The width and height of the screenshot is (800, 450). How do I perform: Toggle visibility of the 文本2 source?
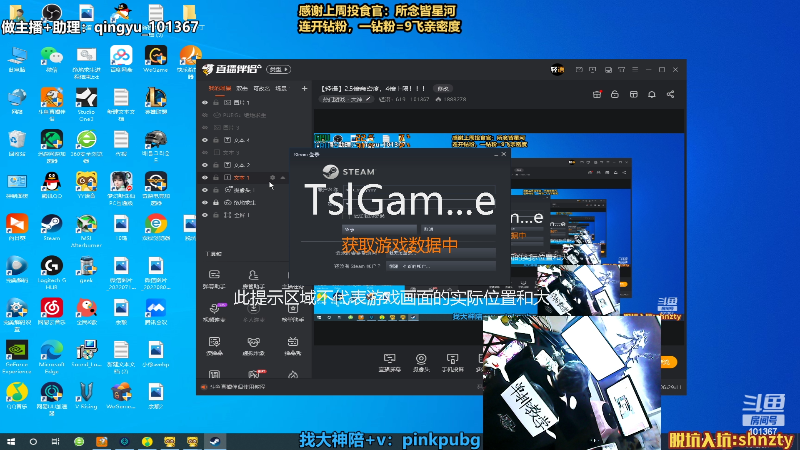[205, 165]
